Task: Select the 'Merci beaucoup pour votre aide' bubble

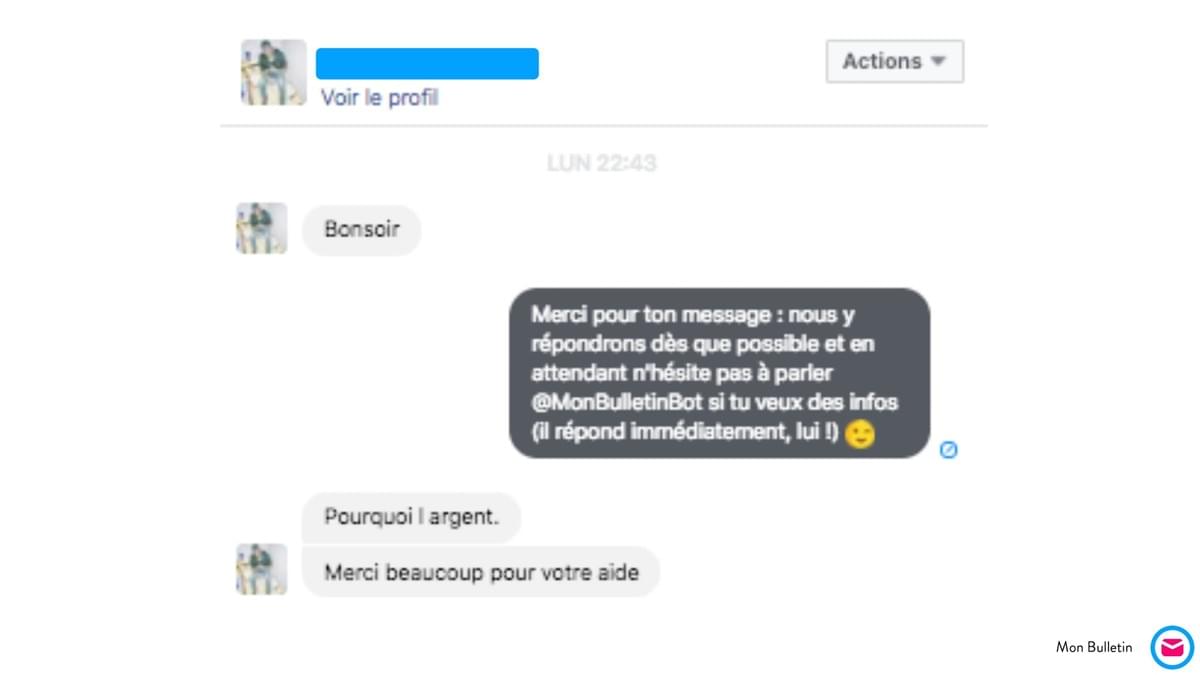Action: click(x=481, y=573)
